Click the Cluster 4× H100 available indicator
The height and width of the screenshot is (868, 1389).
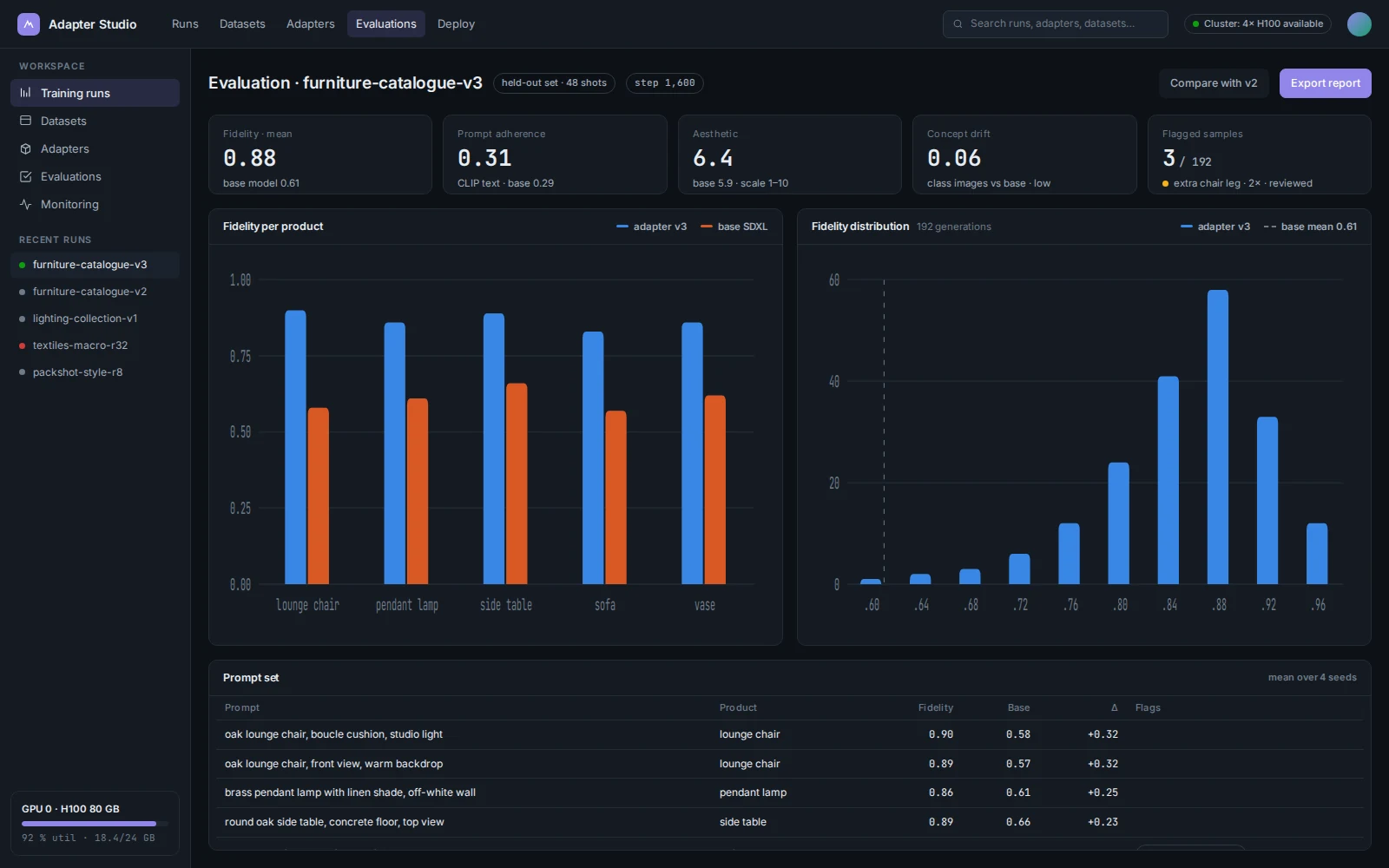(1257, 24)
